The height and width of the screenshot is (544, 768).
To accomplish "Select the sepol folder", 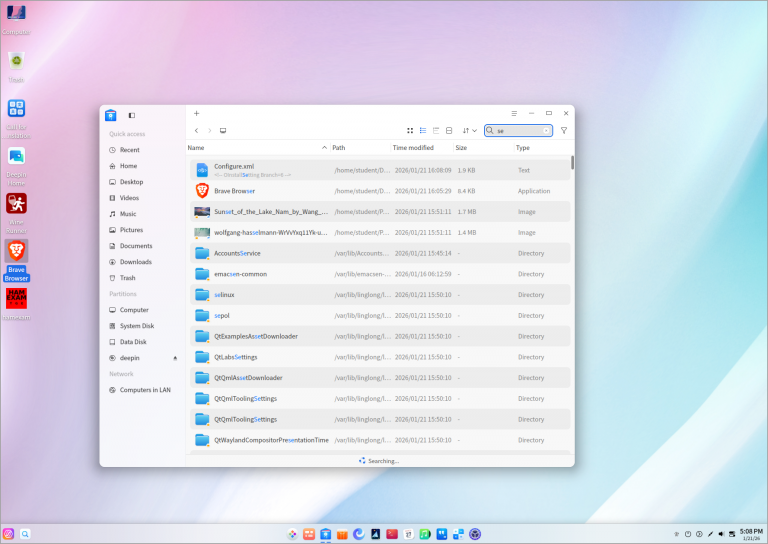I will click(380, 315).
